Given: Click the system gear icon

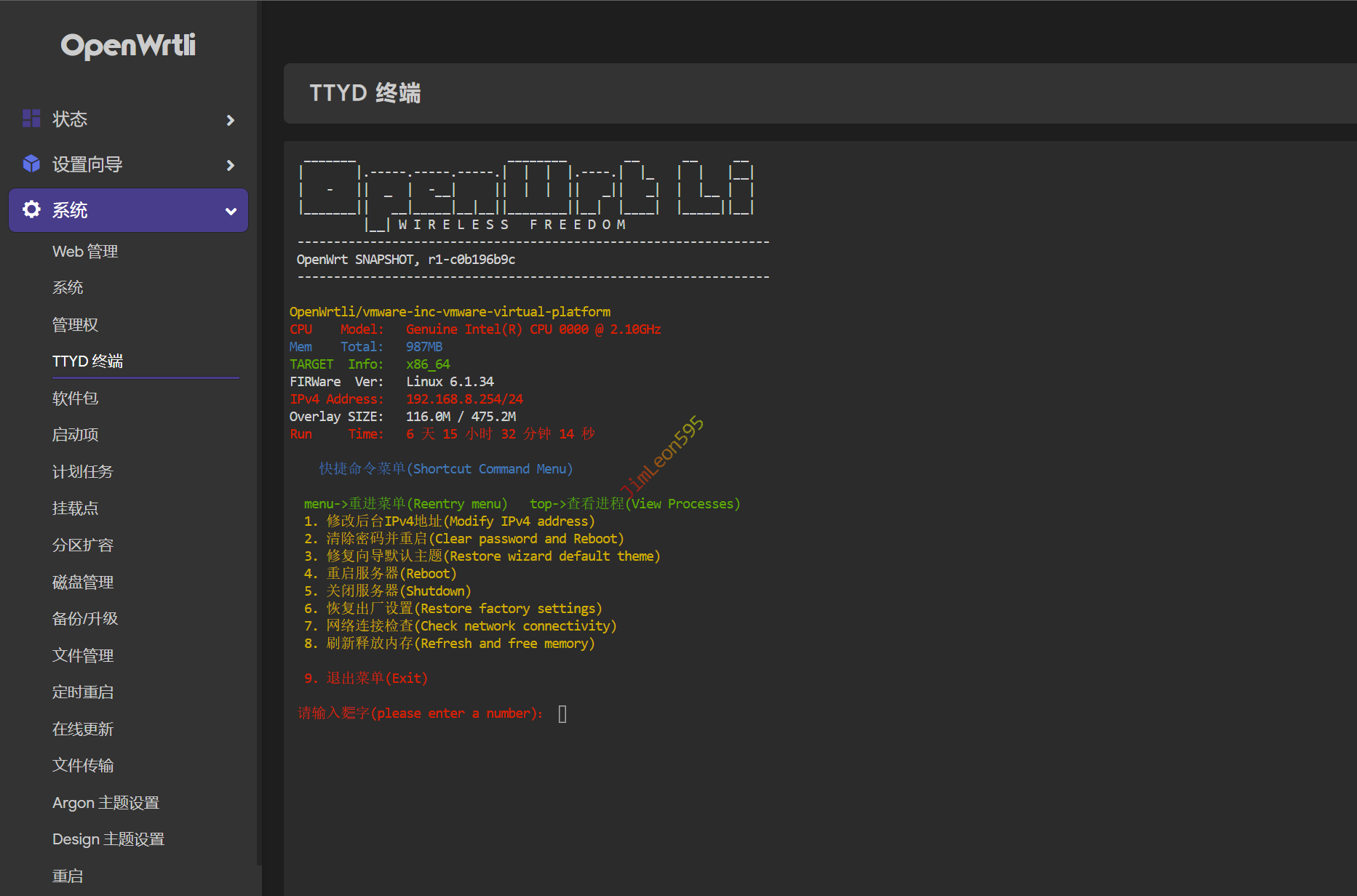Looking at the screenshot, I should click(x=31, y=209).
